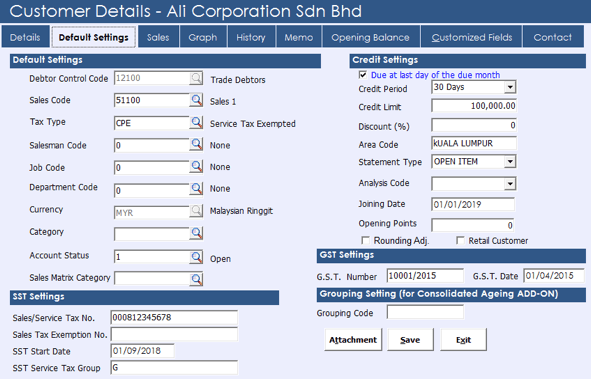
Task: Click the Area Code field KUALA LUMPUR
Action: click(474, 143)
